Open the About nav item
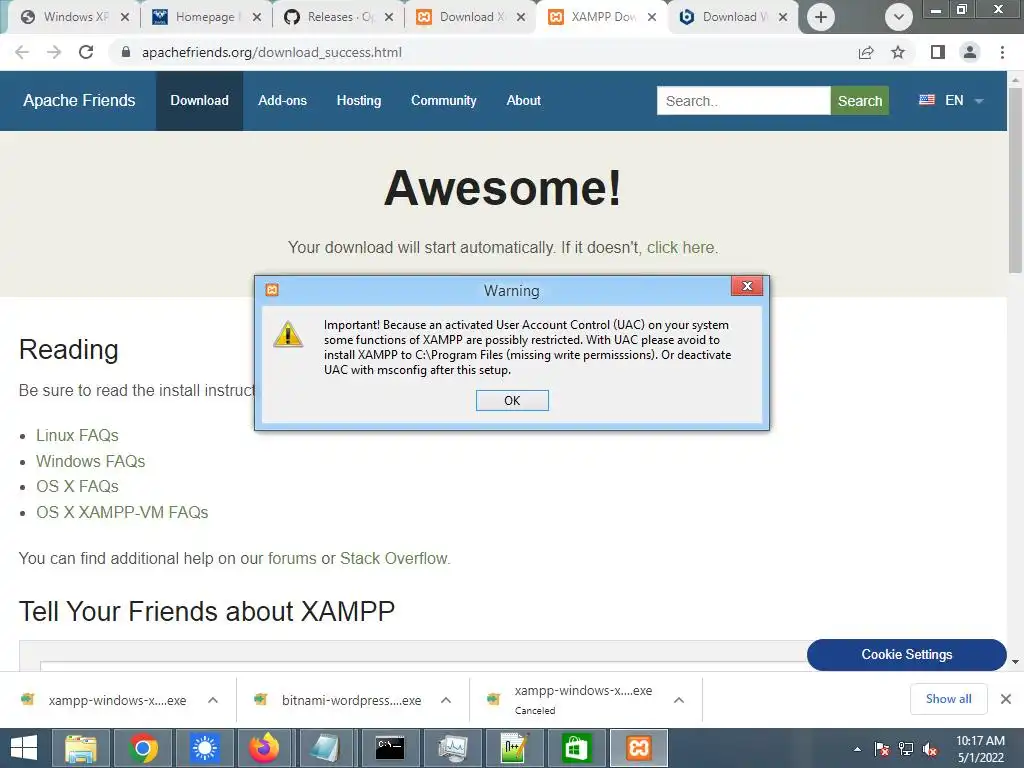This screenshot has height=768, width=1024. (x=523, y=101)
